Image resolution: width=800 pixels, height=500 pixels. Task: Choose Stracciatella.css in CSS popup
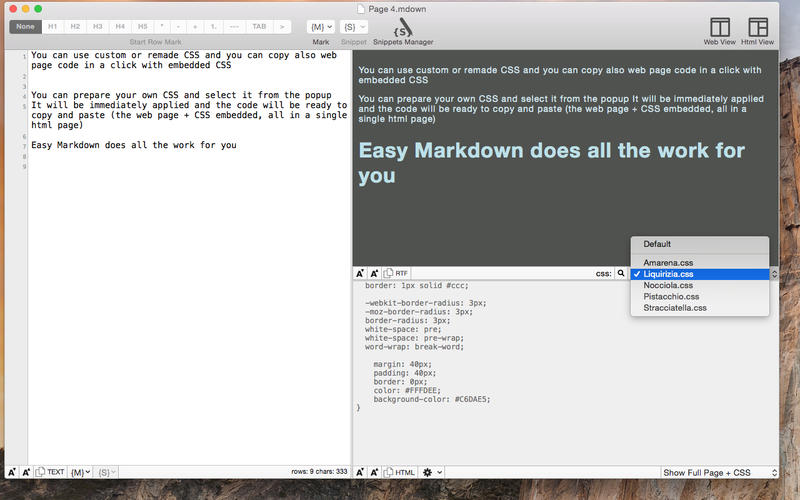(x=700, y=308)
